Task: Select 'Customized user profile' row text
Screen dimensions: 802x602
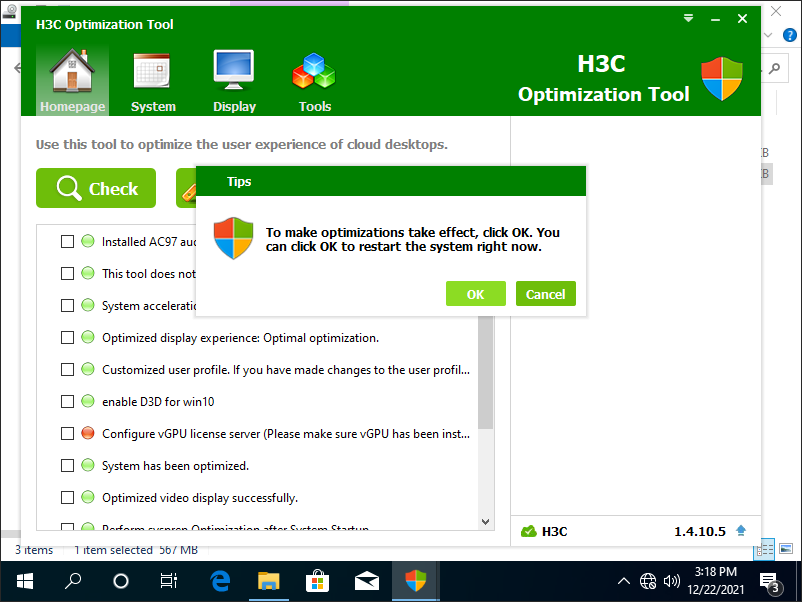Action: point(286,370)
